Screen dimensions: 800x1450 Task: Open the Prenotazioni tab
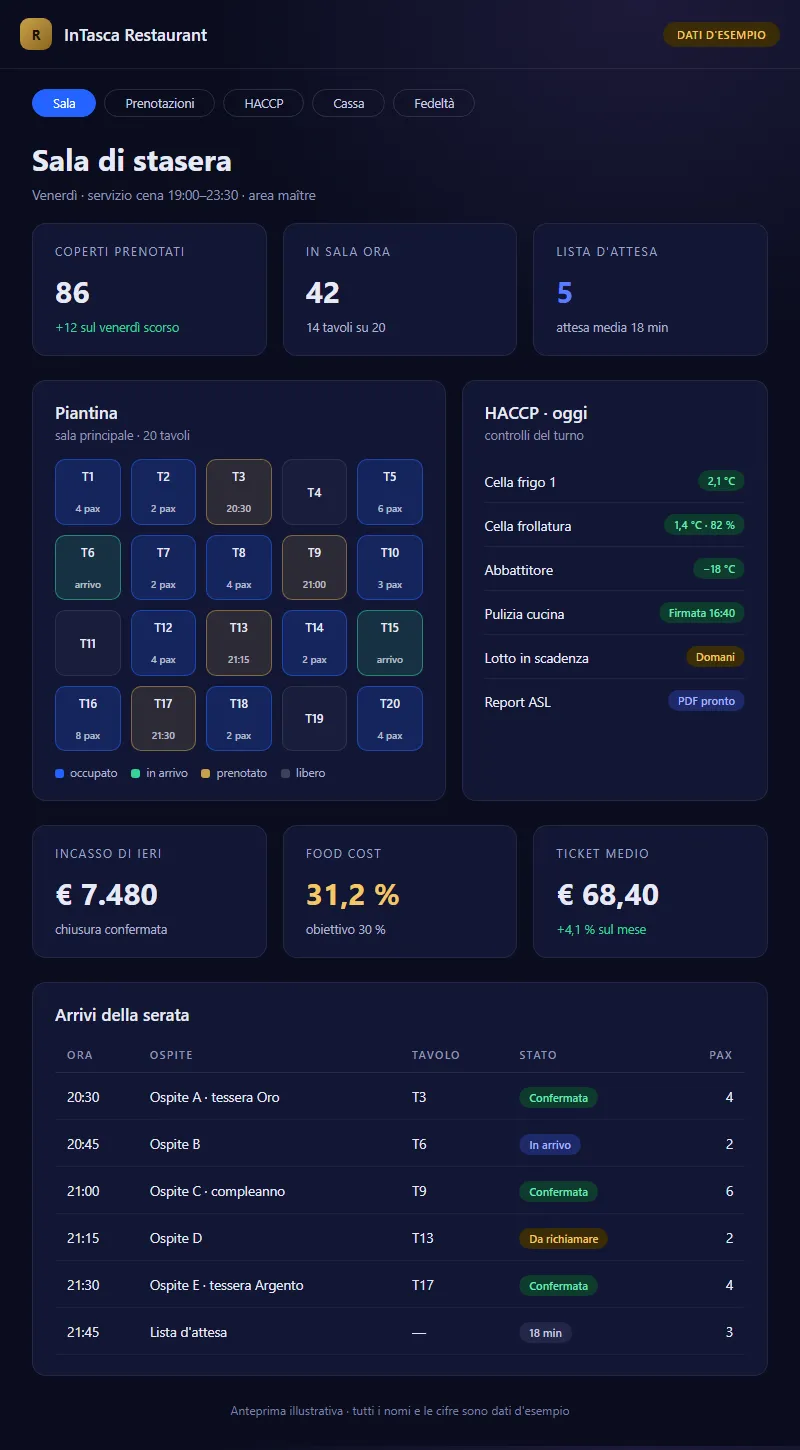159,103
